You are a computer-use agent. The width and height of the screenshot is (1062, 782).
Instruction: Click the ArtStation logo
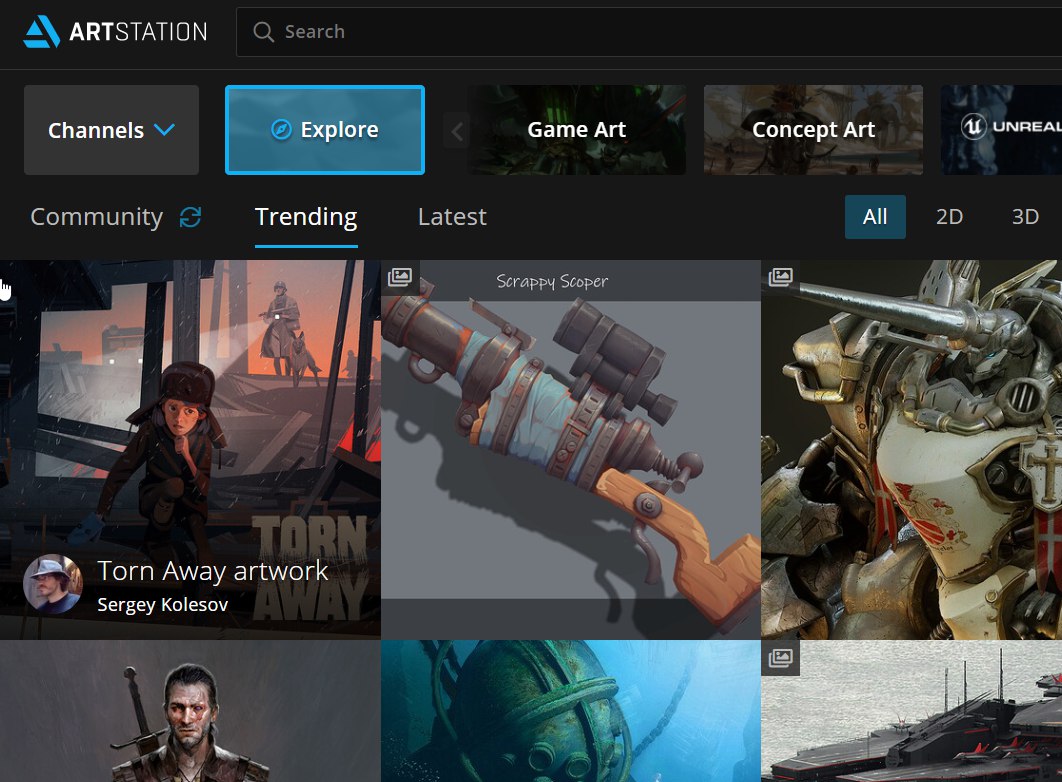(115, 31)
